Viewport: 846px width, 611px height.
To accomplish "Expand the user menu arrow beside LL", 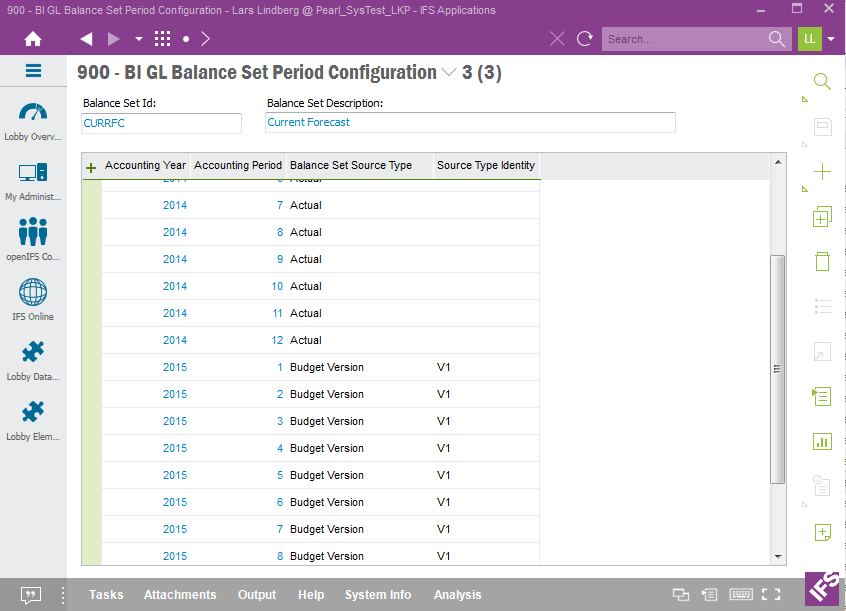I will (831, 39).
